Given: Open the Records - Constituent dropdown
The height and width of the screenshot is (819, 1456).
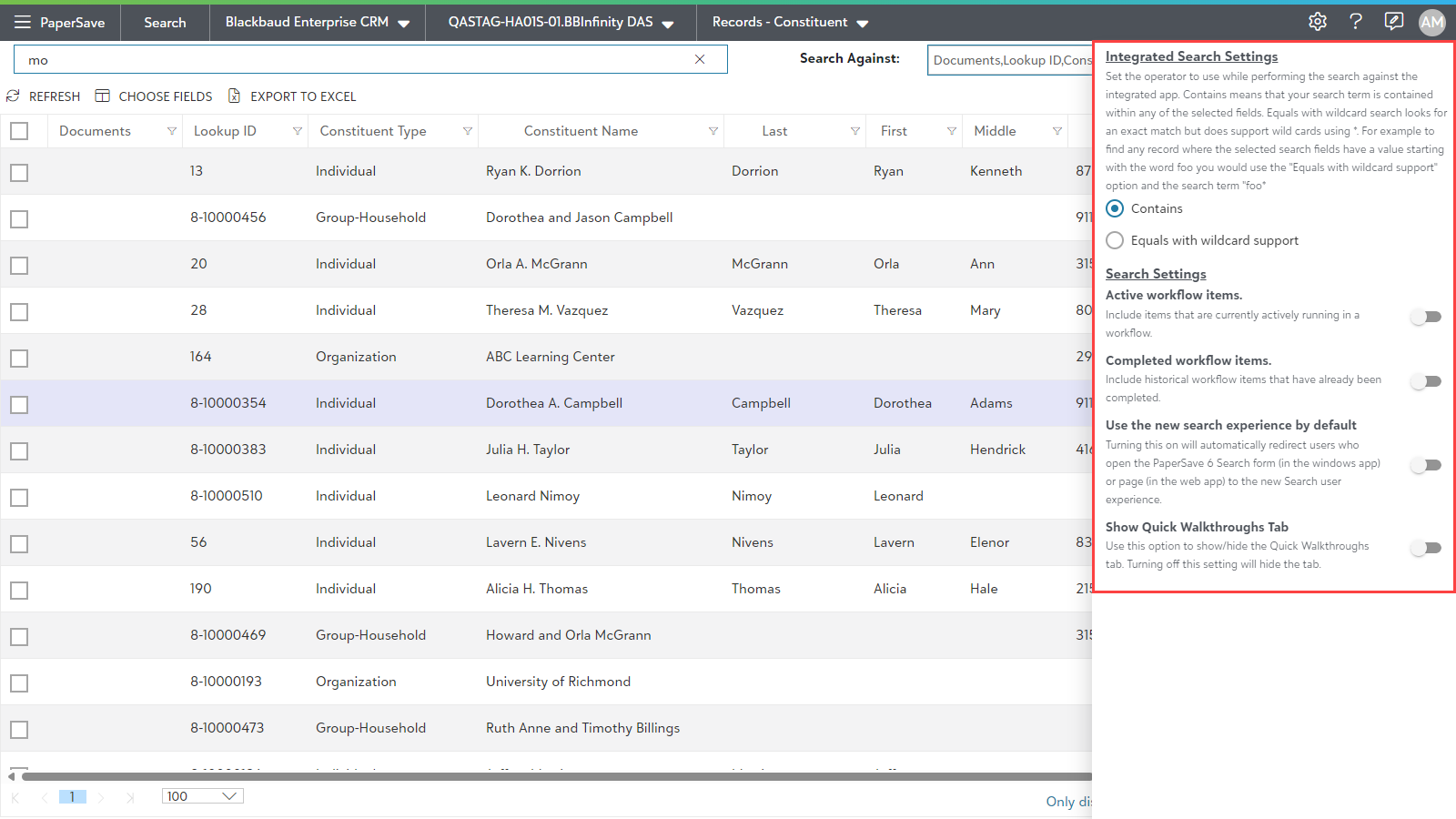Looking at the screenshot, I should (x=790, y=22).
